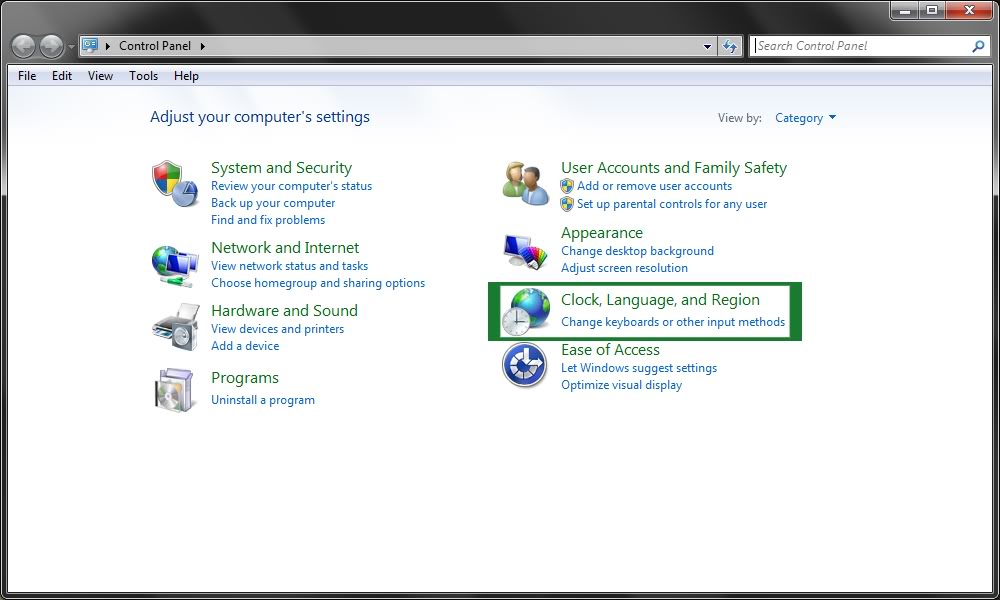Click the System and Security shield icon
Image resolution: width=1000 pixels, height=600 pixels.
point(174,184)
